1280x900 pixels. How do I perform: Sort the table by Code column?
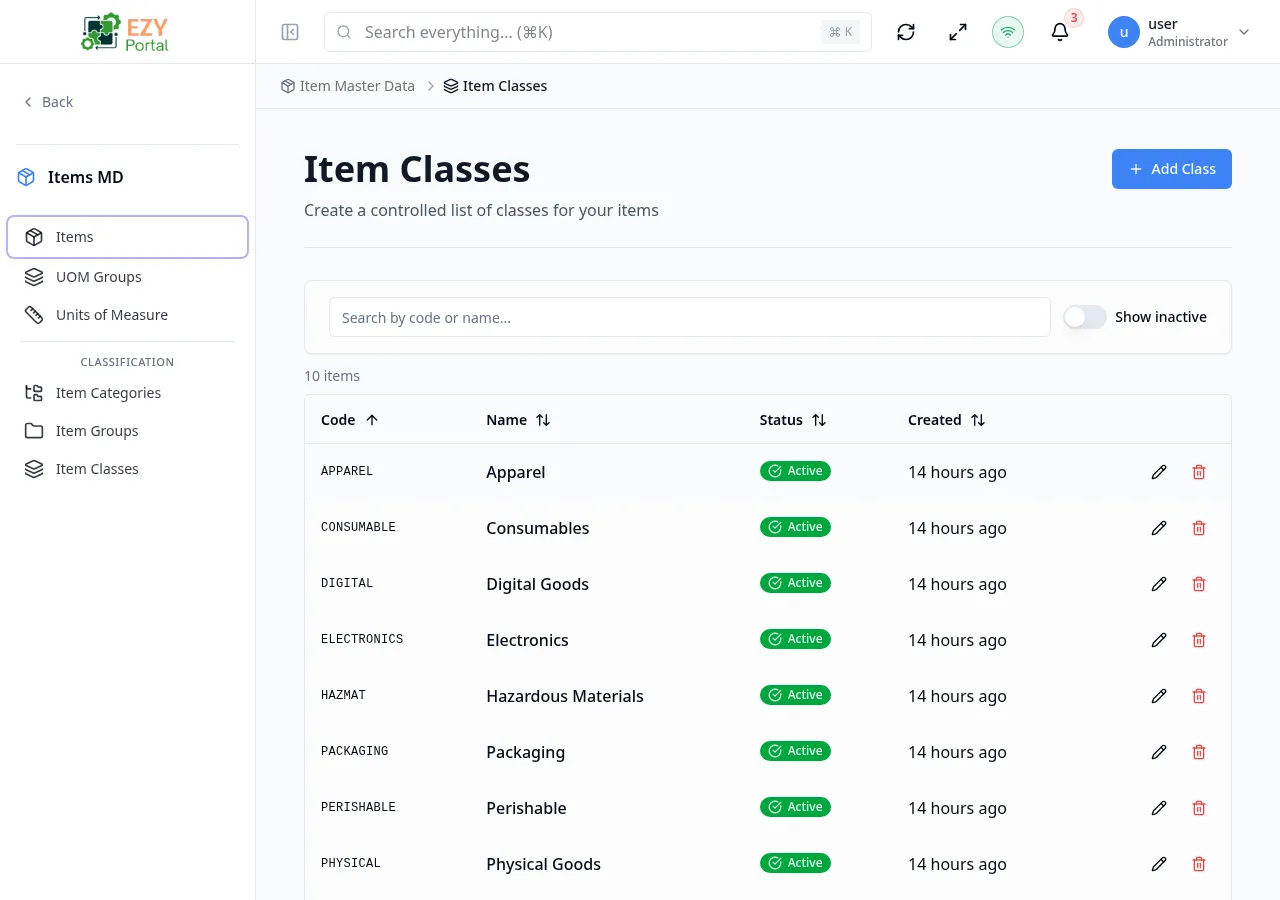tap(349, 420)
